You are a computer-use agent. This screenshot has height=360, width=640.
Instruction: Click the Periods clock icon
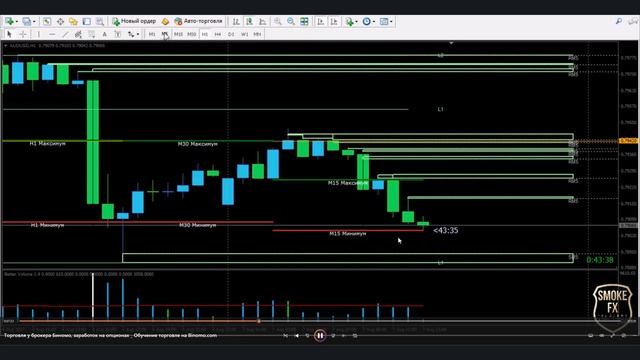tap(367, 21)
